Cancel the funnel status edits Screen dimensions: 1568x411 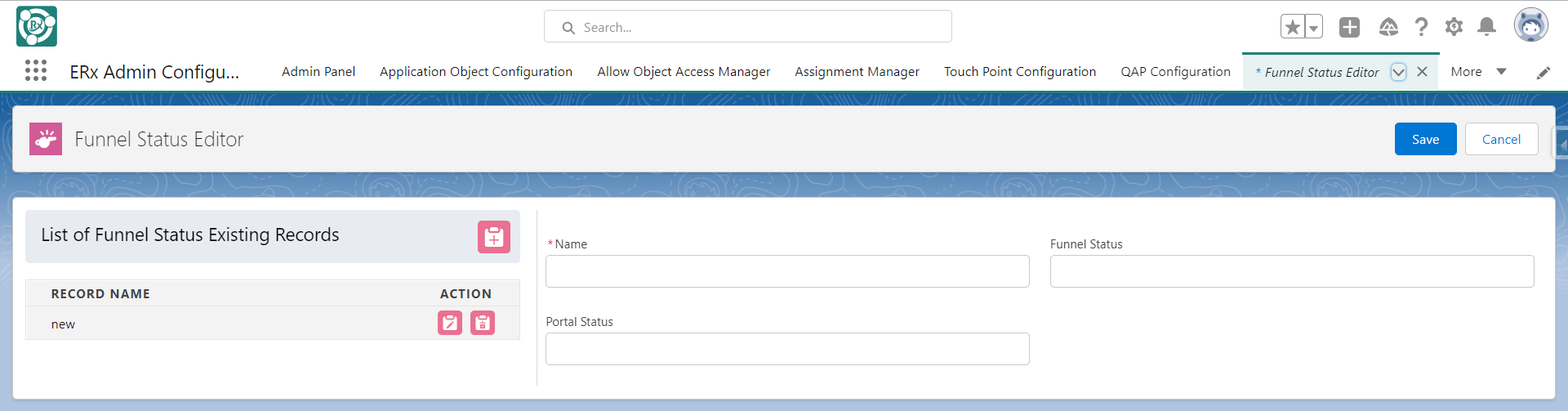[1501, 139]
